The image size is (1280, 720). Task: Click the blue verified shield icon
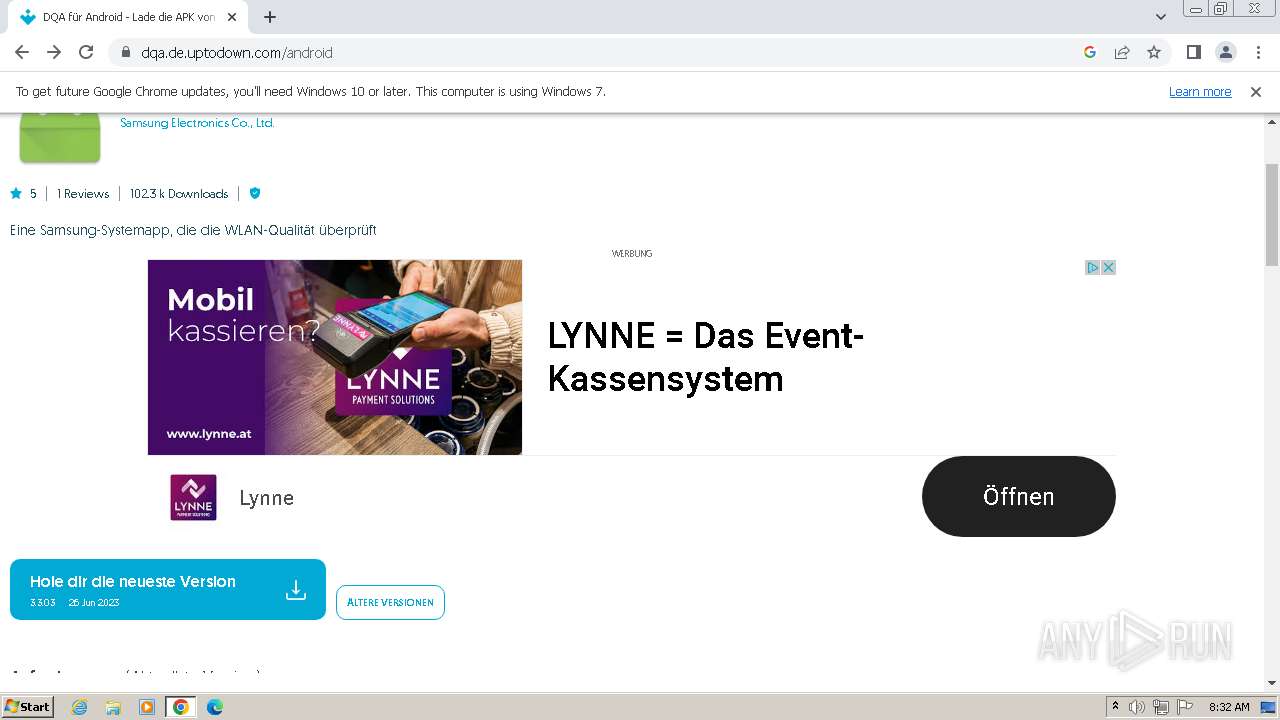tap(255, 194)
